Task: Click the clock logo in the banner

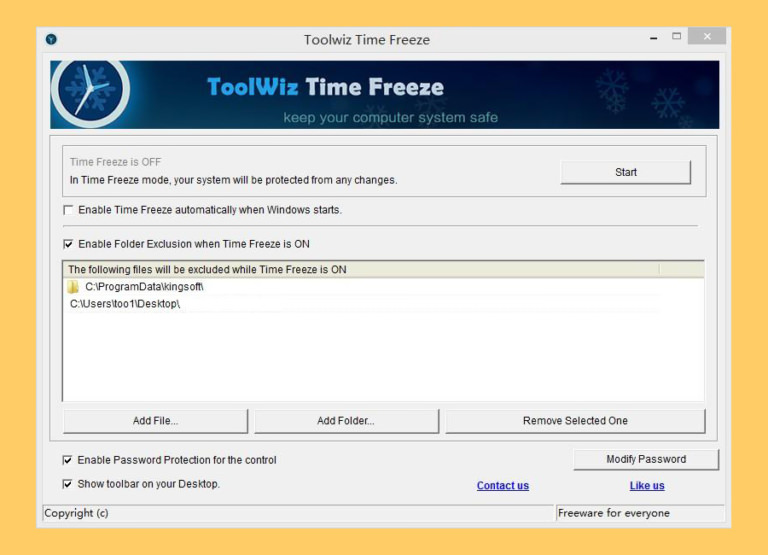Action: (91, 93)
